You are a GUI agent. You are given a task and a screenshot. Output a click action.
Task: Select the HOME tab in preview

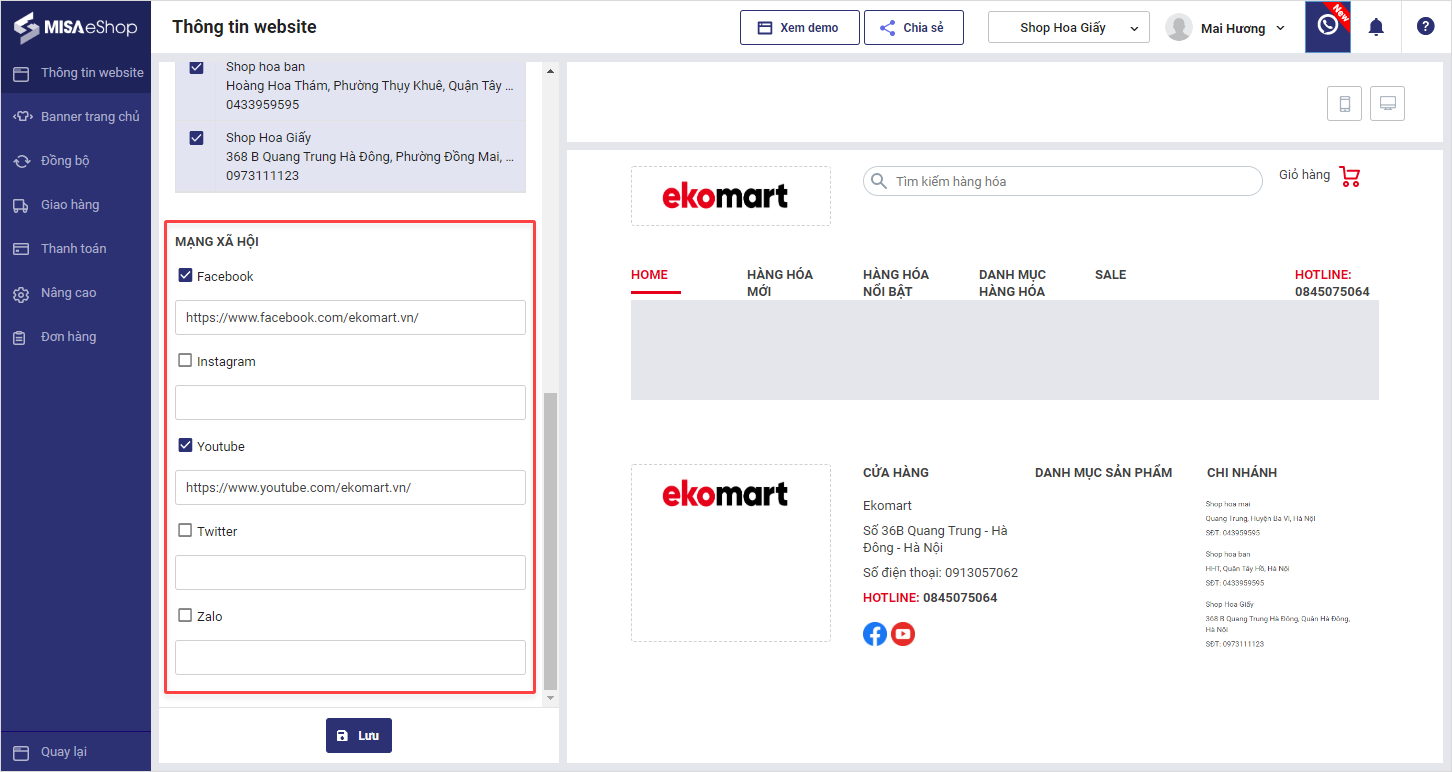(x=650, y=275)
